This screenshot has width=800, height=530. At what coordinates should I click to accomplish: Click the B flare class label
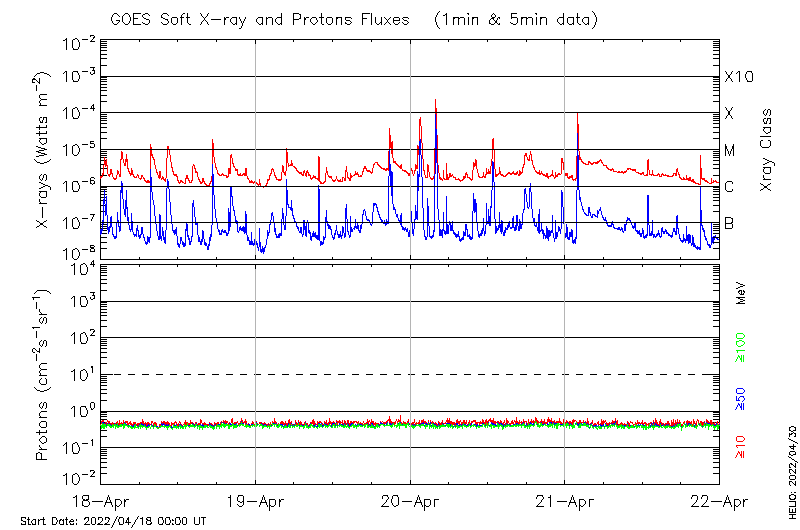tap(729, 223)
